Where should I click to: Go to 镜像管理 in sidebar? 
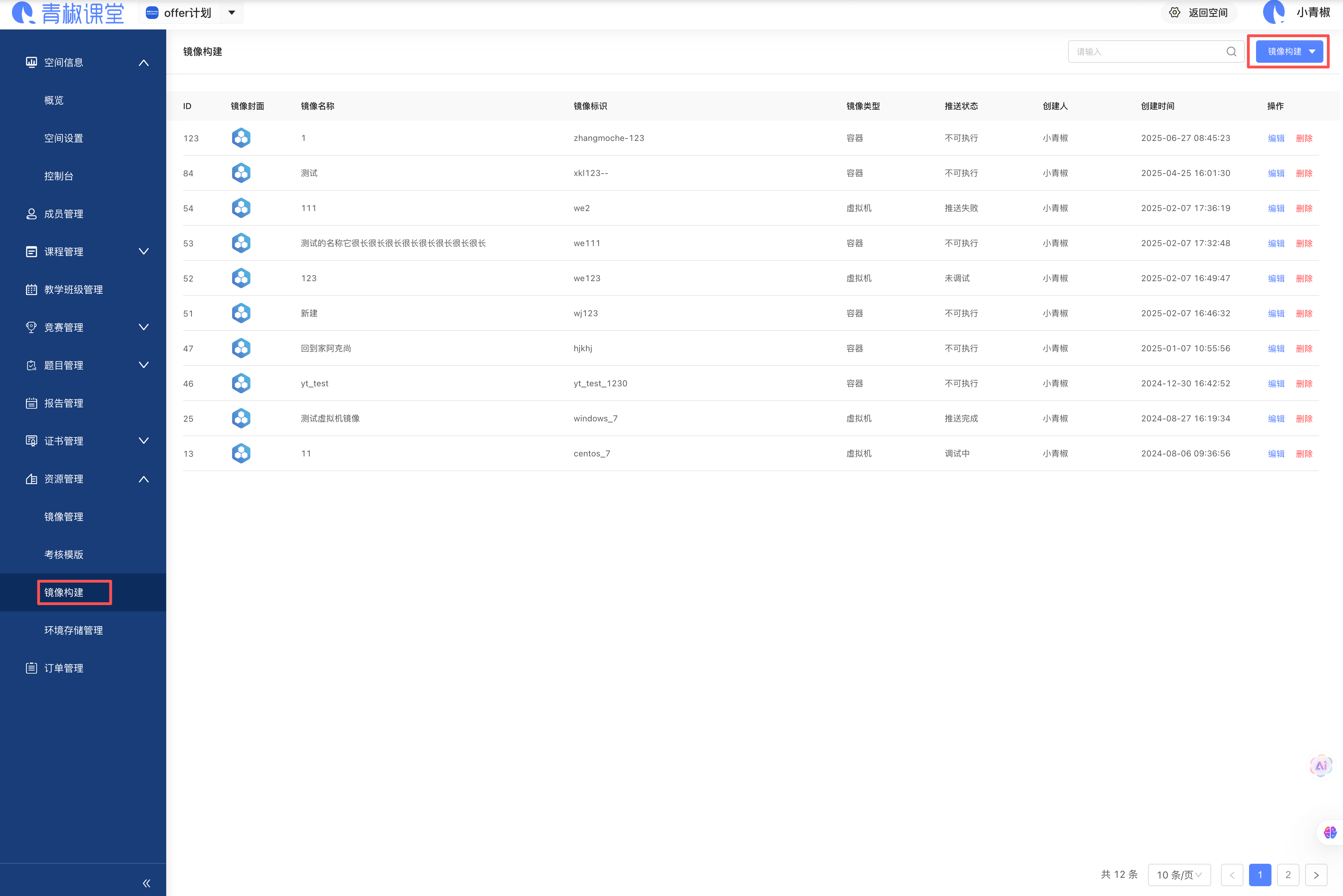coord(64,517)
